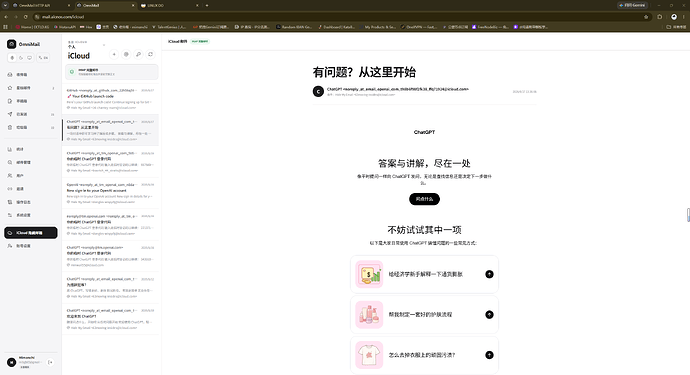This screenshot has height=375, width=690.
Task: Click the page vertical scrollbar thumb
Action: click(688, 215)
